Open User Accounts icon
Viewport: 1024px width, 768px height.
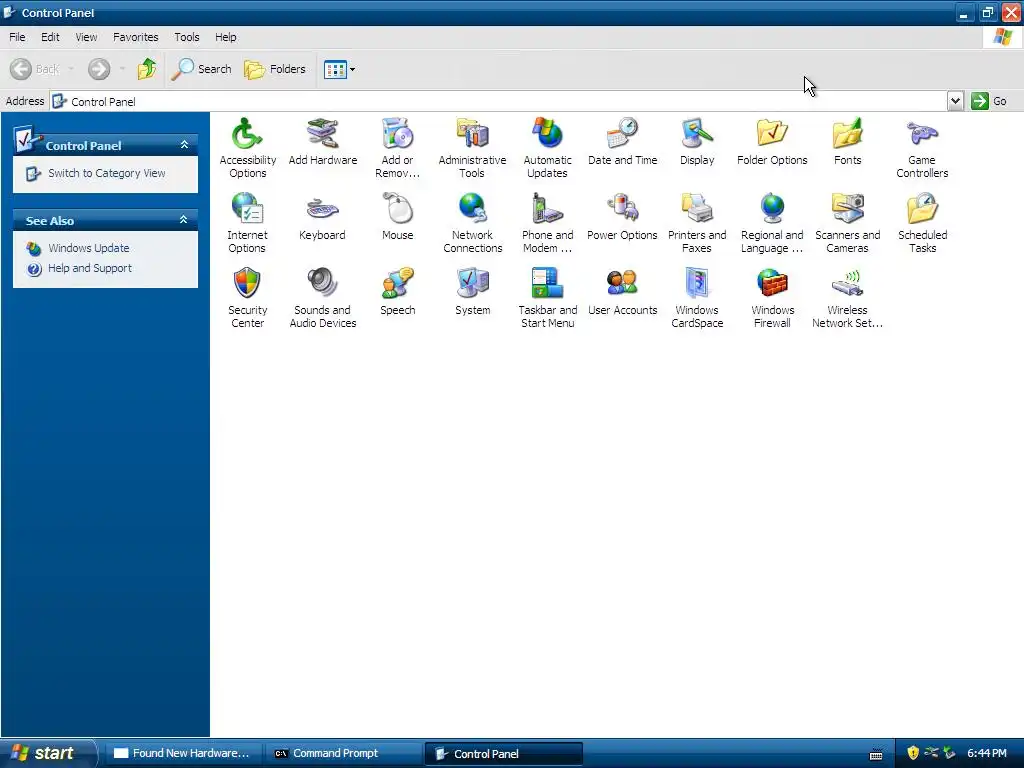click(x=622, y=283)
